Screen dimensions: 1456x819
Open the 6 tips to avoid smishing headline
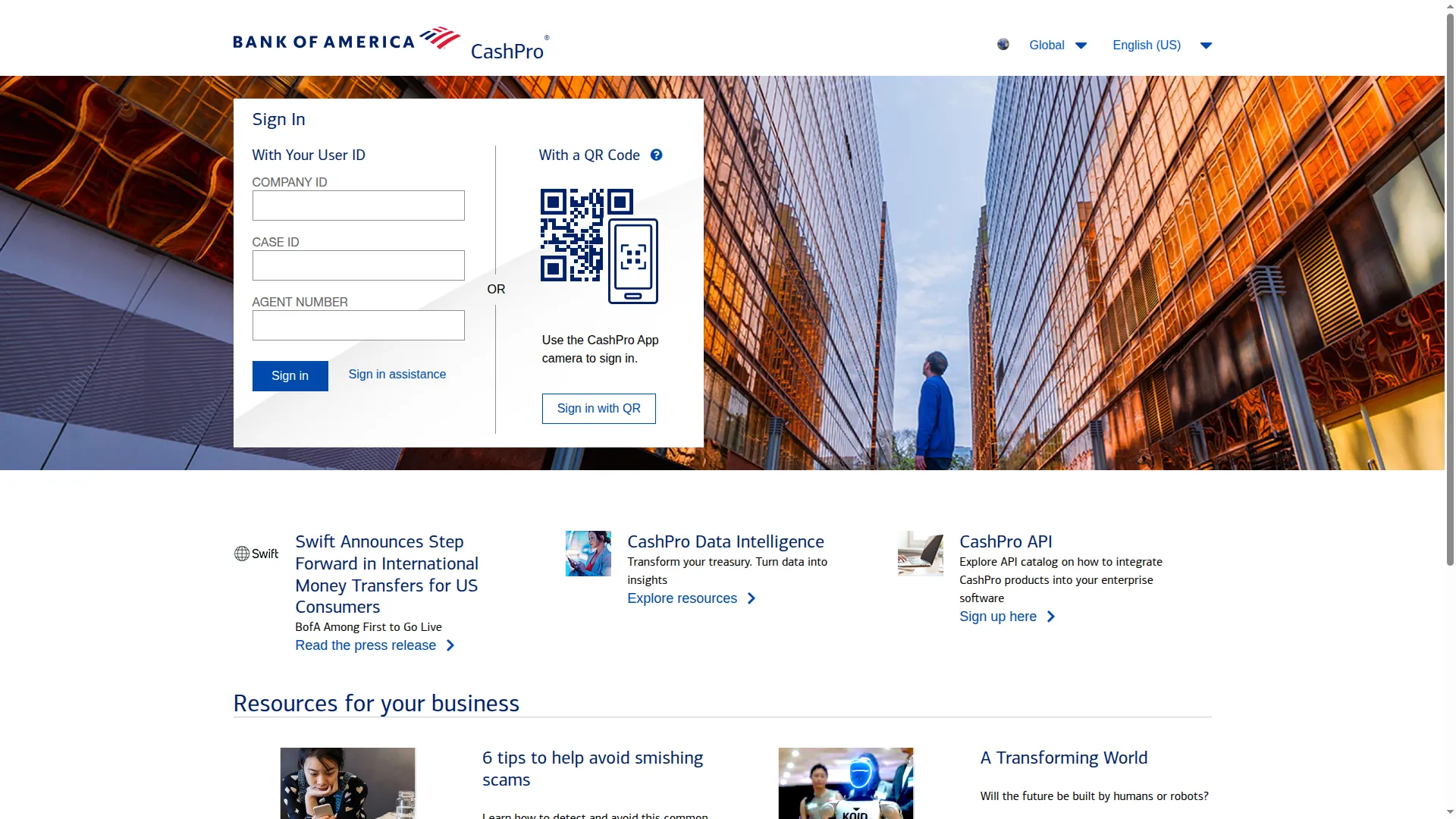click(592, 768)
